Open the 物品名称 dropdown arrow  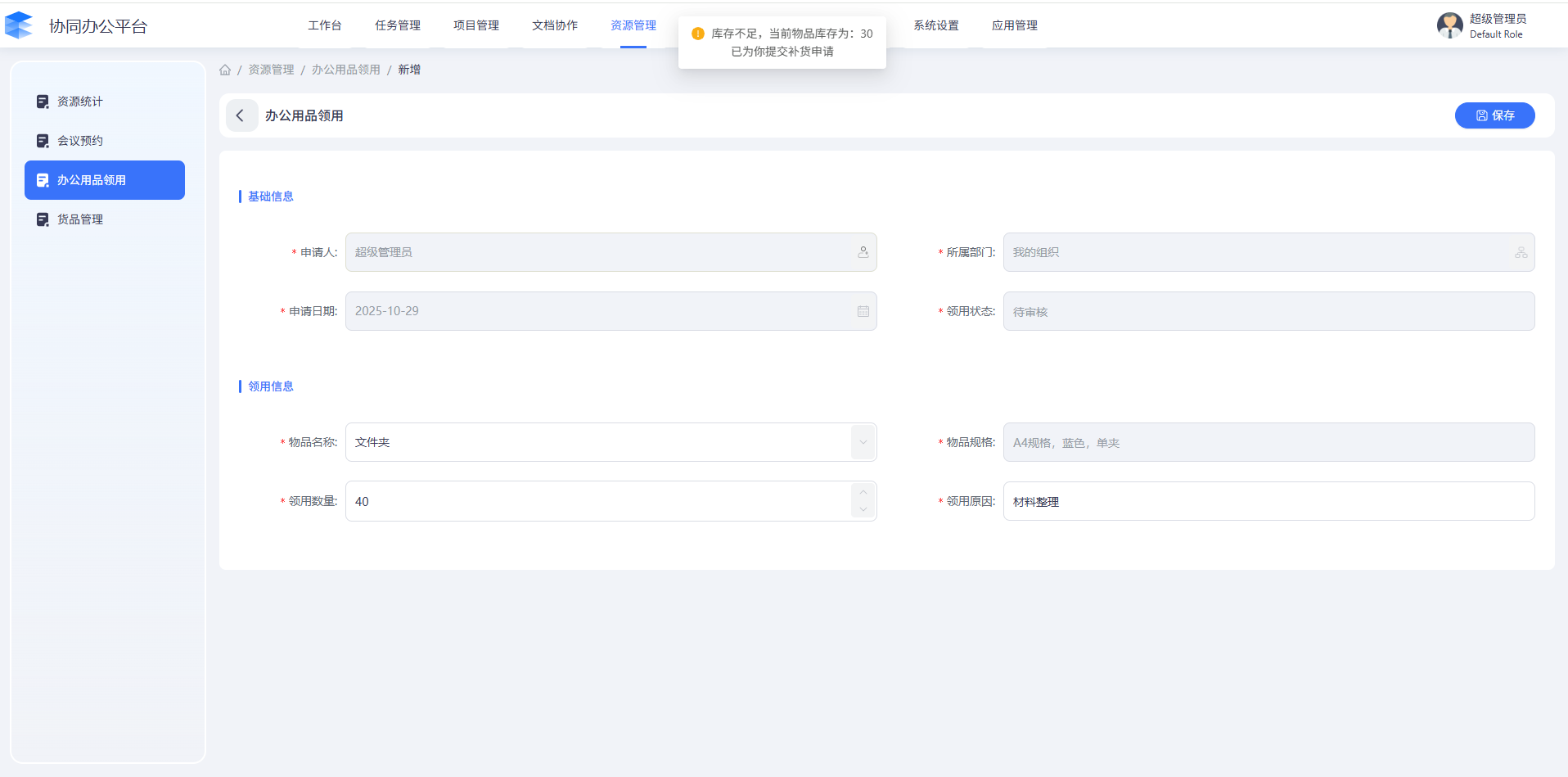(x=863, y=442)
